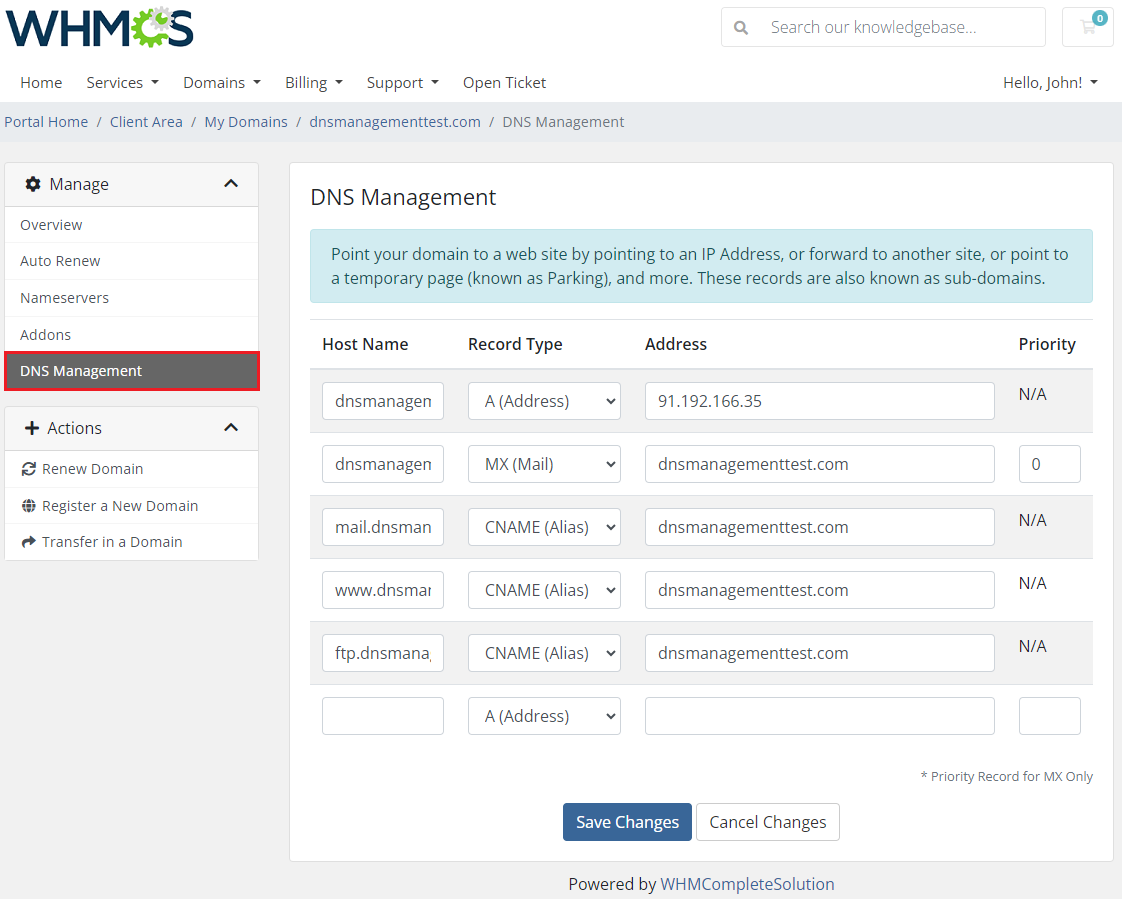
Task: Select DNS Management in sidebar
Action: tap(132, 371)
